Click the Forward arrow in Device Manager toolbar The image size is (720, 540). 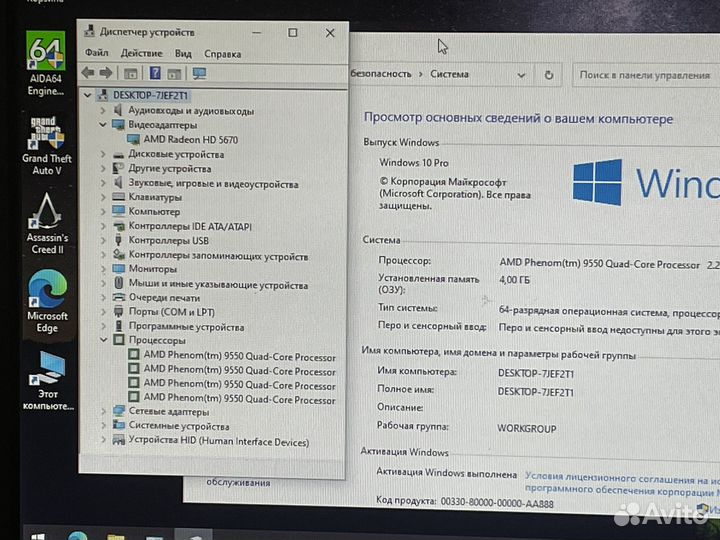point(106,73)
